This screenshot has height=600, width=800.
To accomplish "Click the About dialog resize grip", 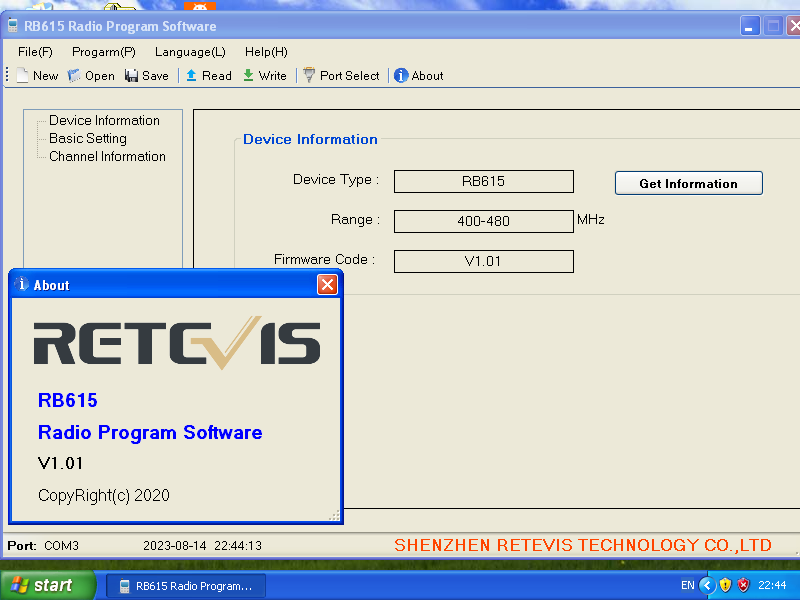I will click(x=335, y=516).
